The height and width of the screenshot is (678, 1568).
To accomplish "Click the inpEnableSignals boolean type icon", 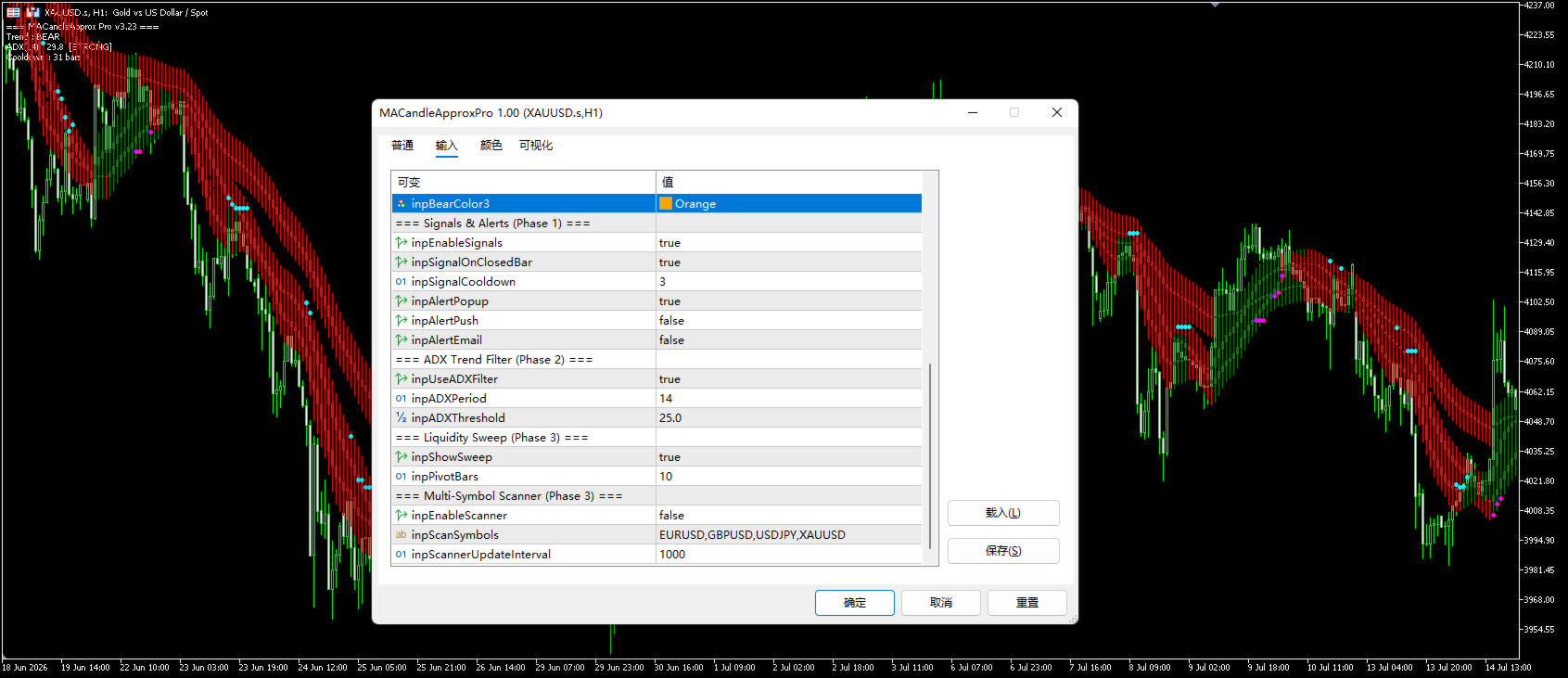I will (402, 243).
